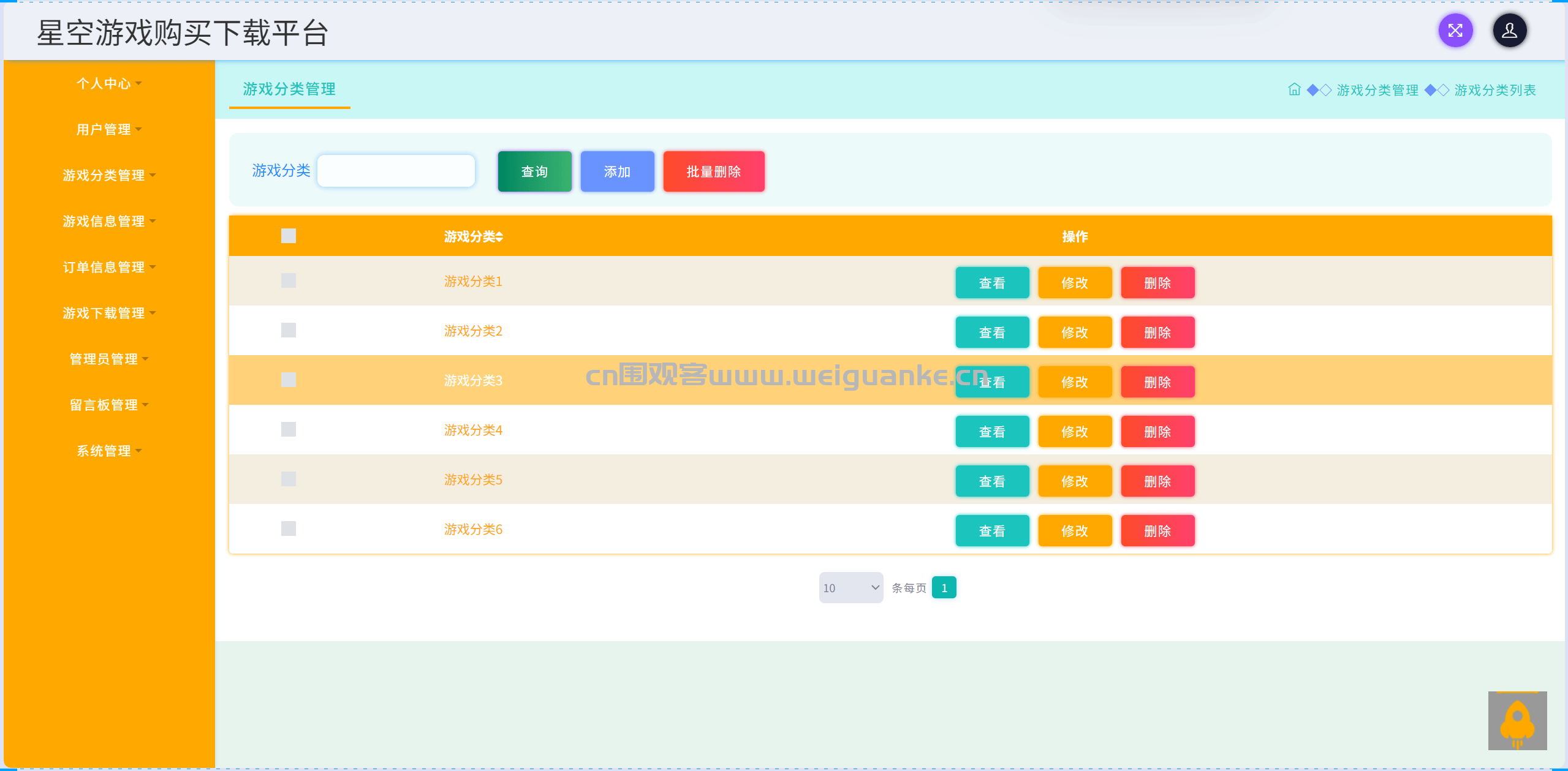Edit 游戏分类1 using 修改 button

coord(1075,283)
